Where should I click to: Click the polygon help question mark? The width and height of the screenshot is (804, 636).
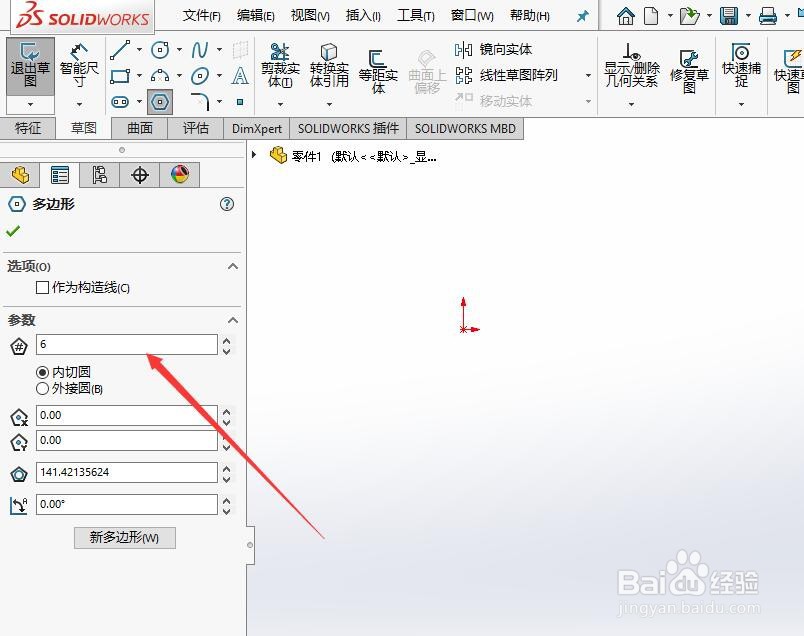pos(227,204)
